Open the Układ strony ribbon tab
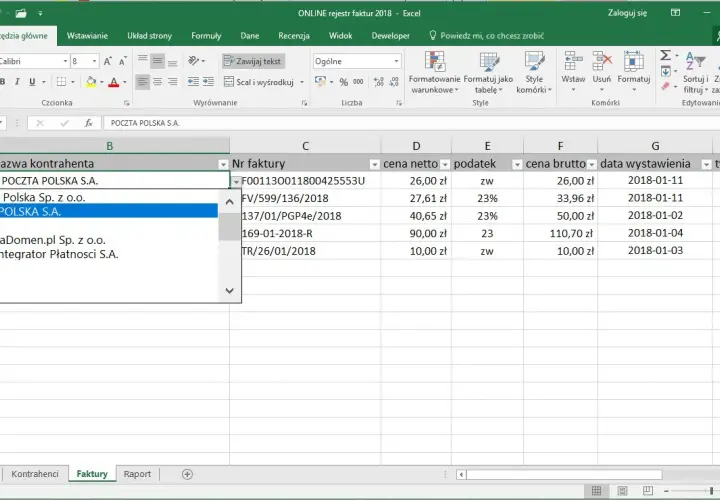720x500 pixels. [x=149, y=36]
